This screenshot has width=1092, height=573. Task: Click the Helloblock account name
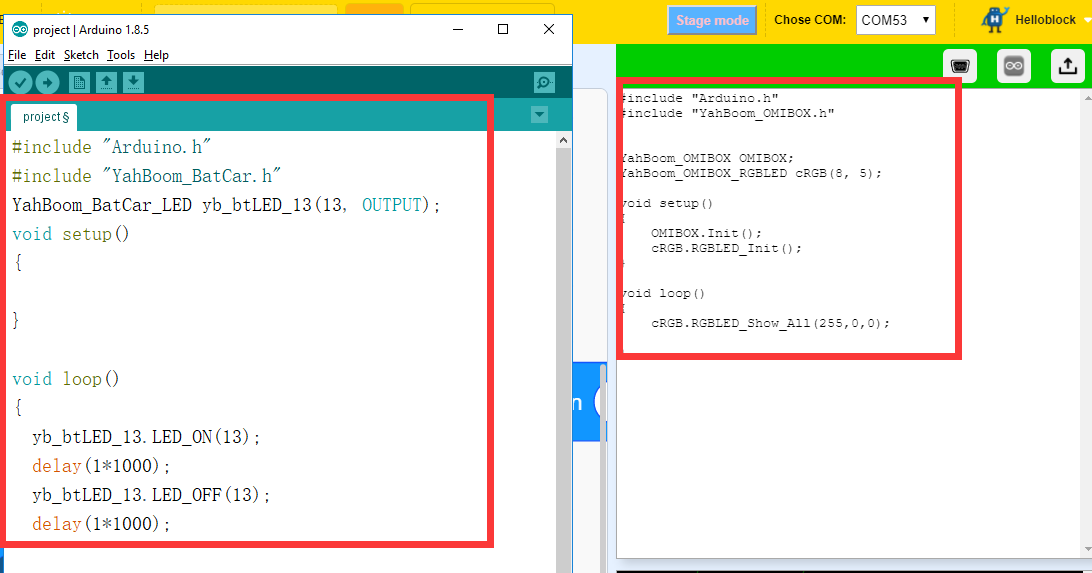[x=1045, y=19]
